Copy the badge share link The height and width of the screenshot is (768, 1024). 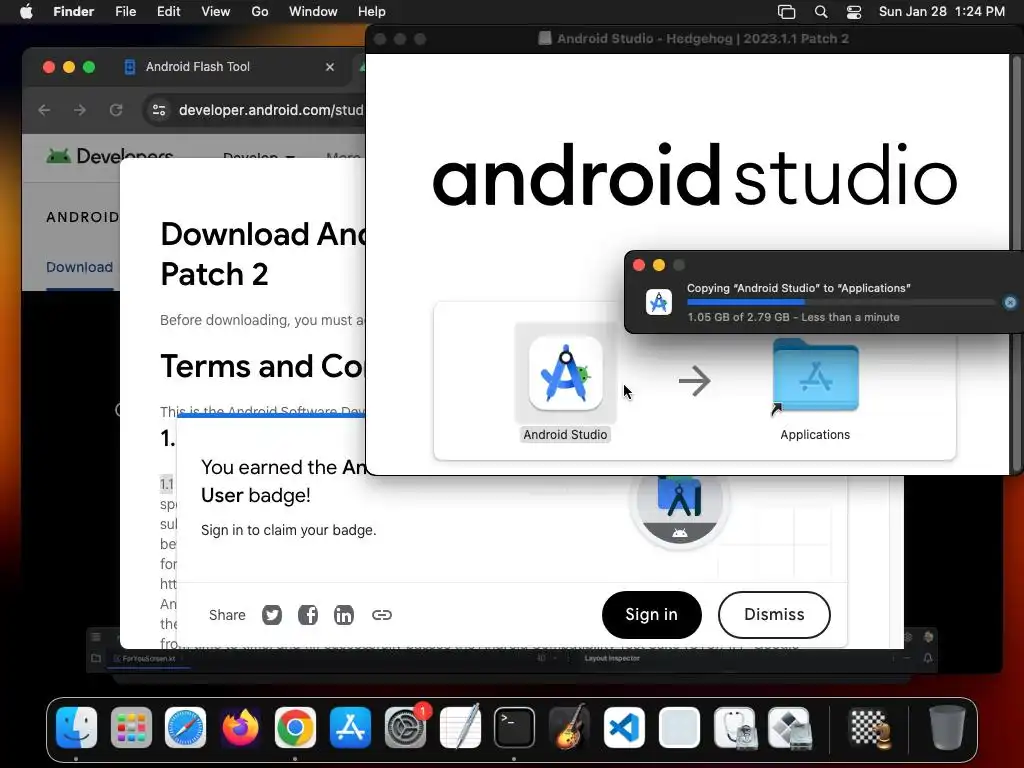coord(381,615)
